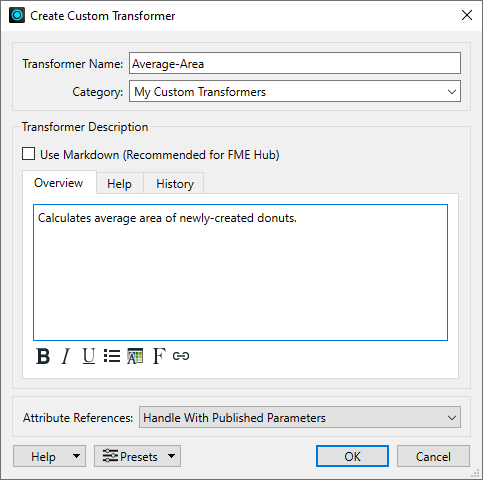Viewport: 483px width, 480px height.
Task: Click the Presets sliders icon
Action: tap(110, 456)
